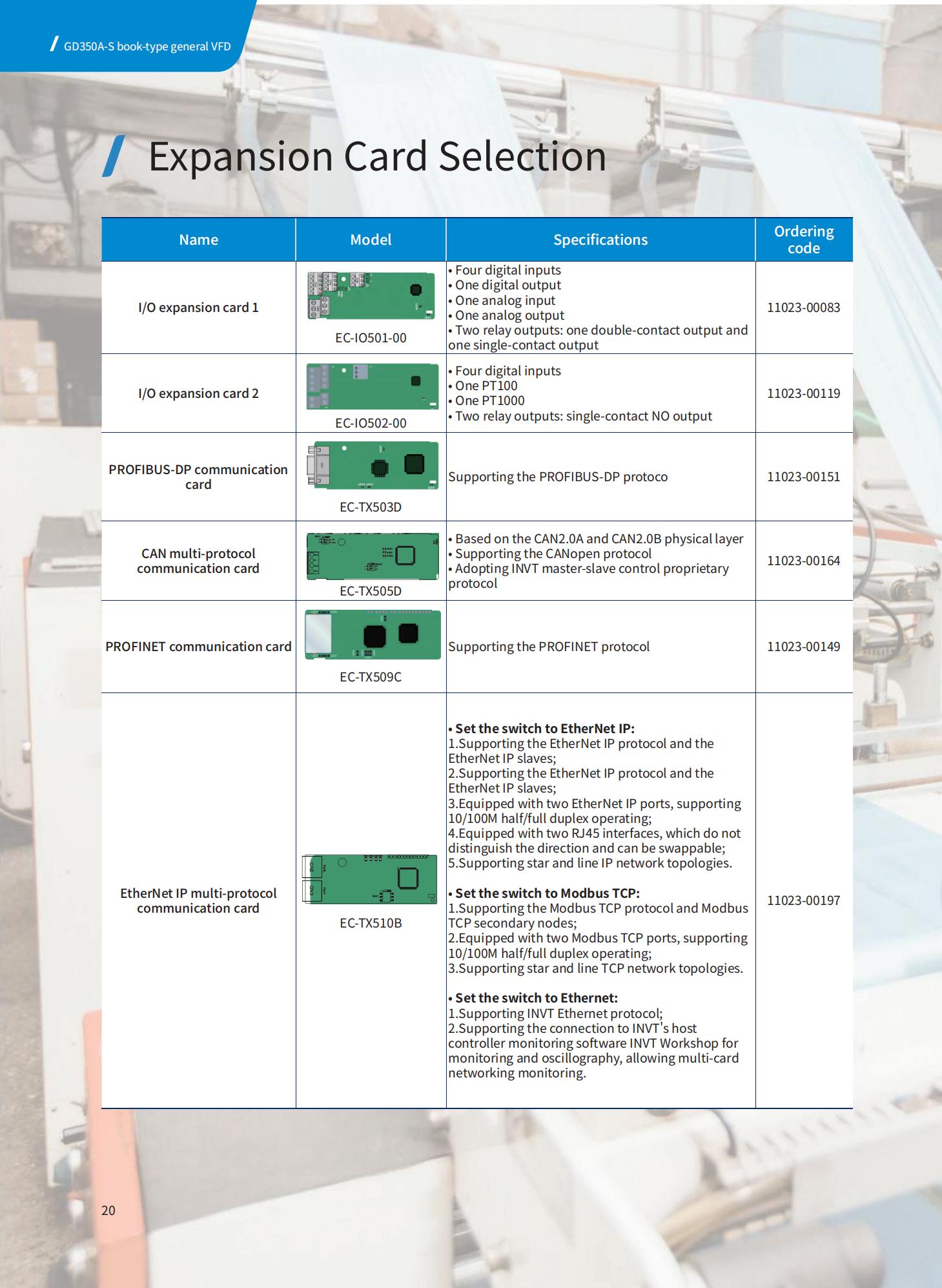The width and height of the screenshot is (942, 1288).
Task: Click the 'One PT1000' specification line
Action: tap(486, 400)
